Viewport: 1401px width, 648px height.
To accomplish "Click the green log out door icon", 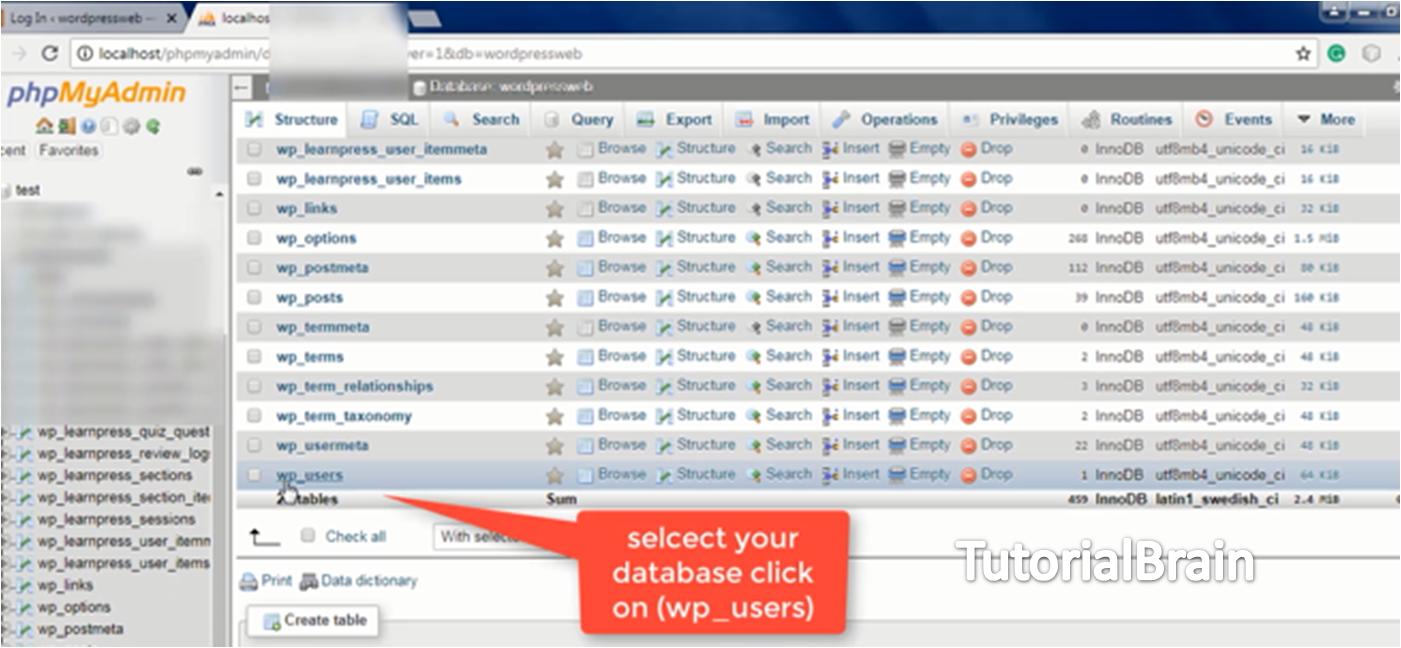I will pos(66,127).
